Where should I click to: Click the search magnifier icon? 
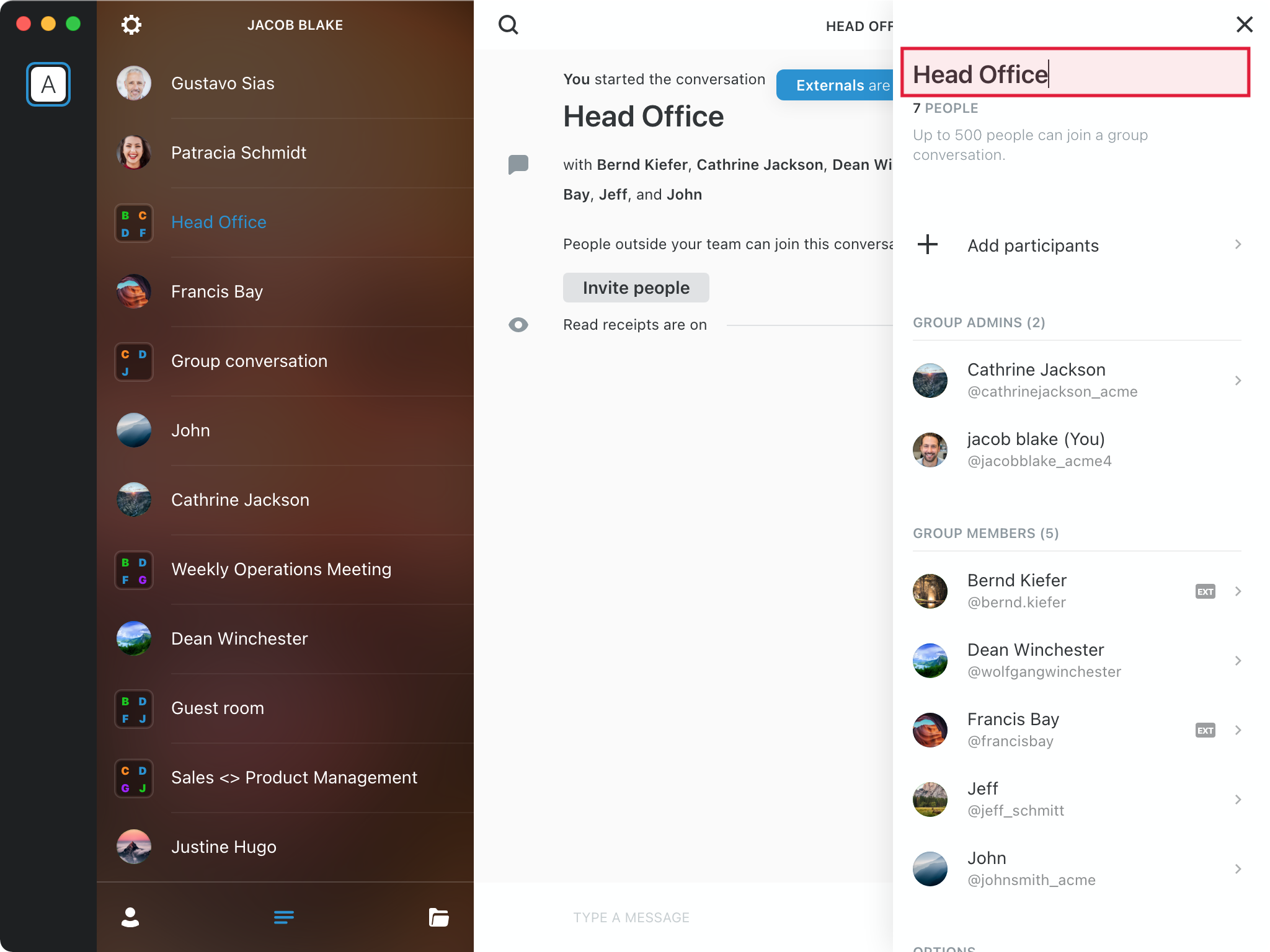pos(508,25)
